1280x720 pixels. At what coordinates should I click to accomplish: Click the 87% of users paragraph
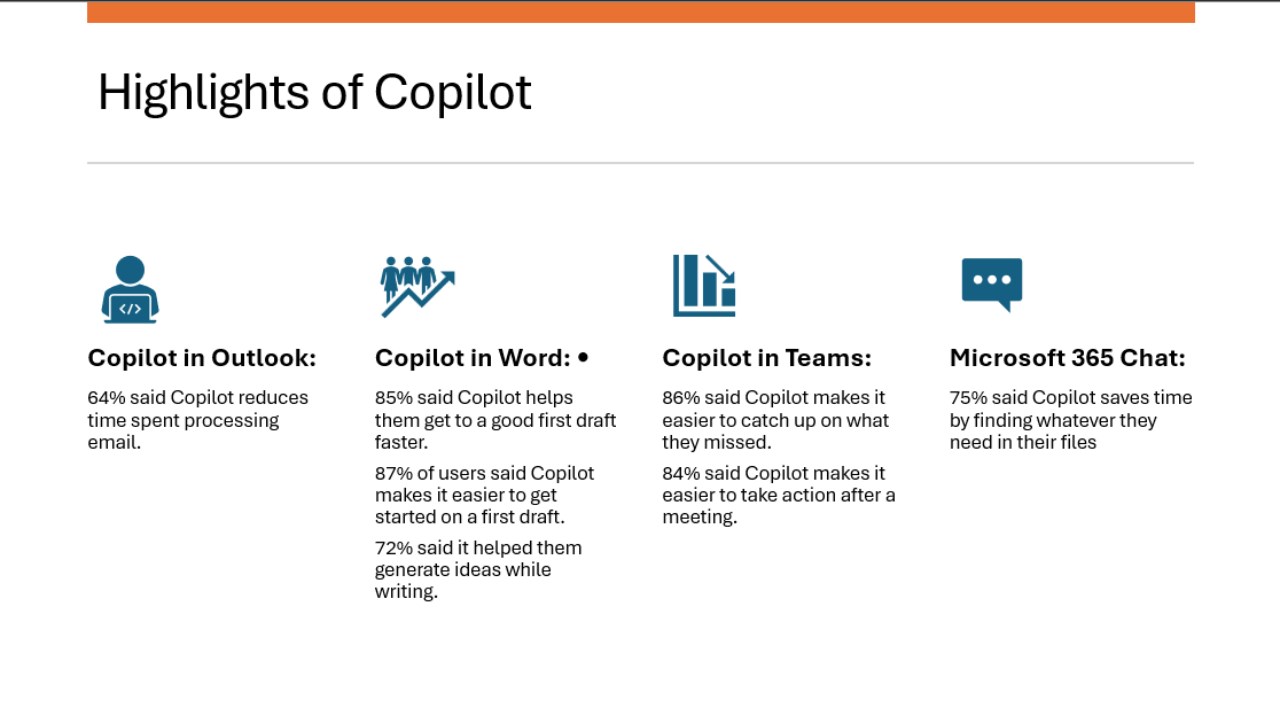click(485, 495)
